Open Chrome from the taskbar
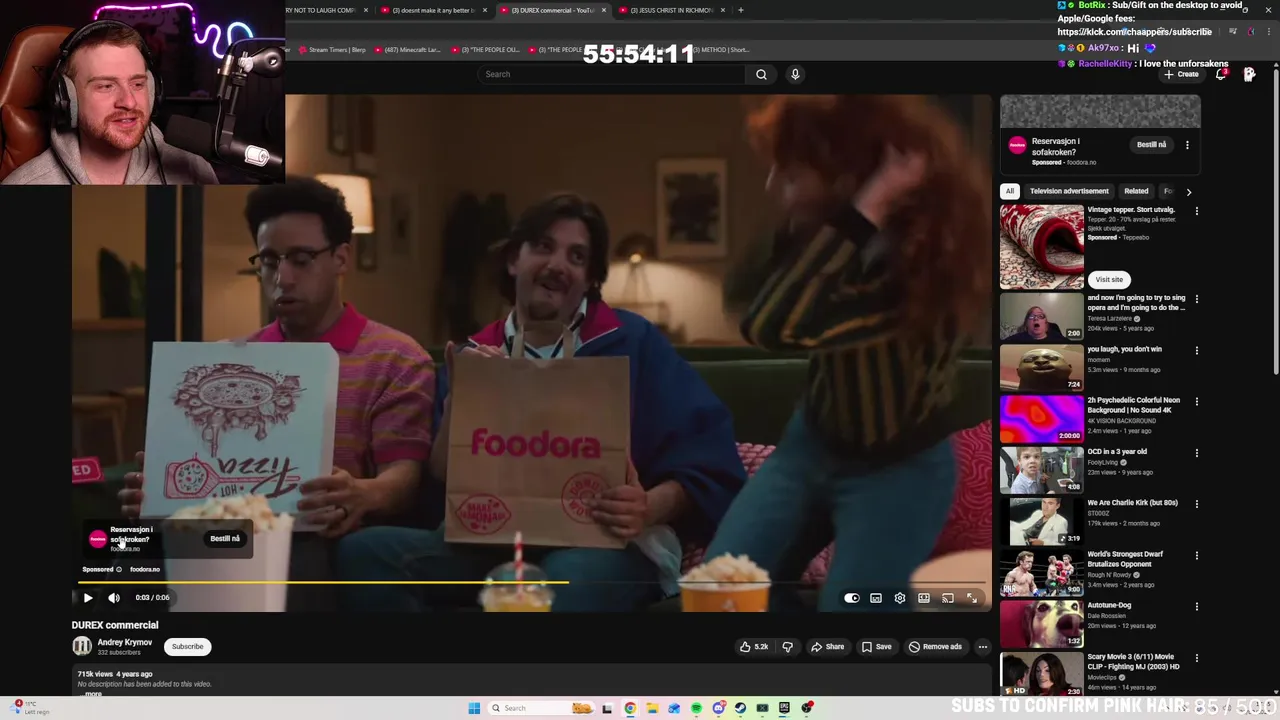 click(x=630, y=708)
